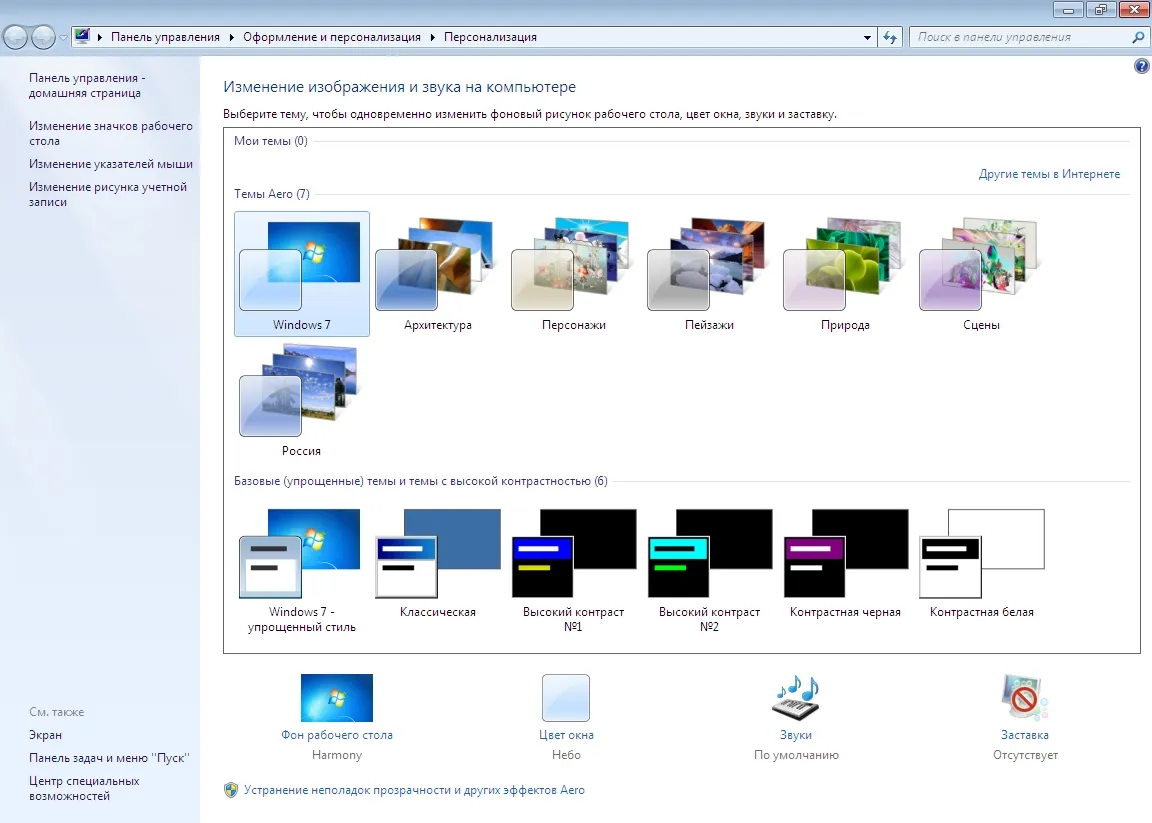This screenshot has width=1152, height=823.
Task: Click the Небо window color text
Action: click(x=566, y=755)
